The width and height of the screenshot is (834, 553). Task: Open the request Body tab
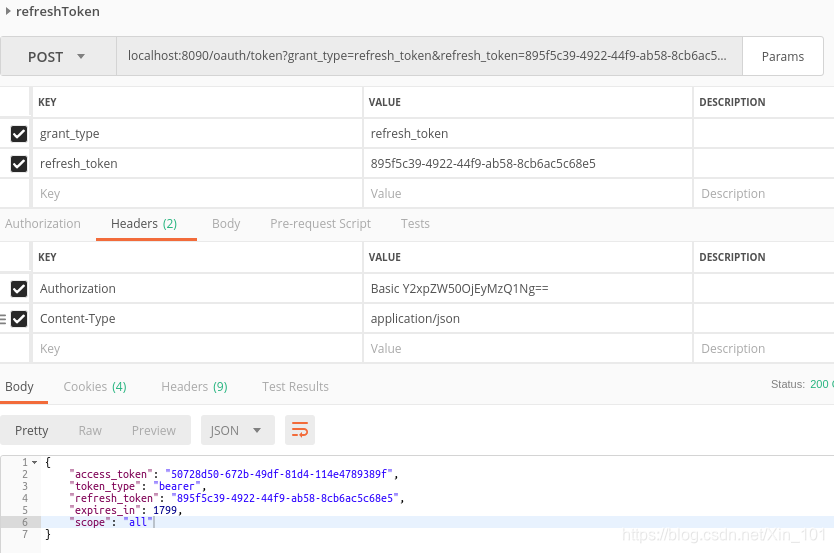[226, 224]
